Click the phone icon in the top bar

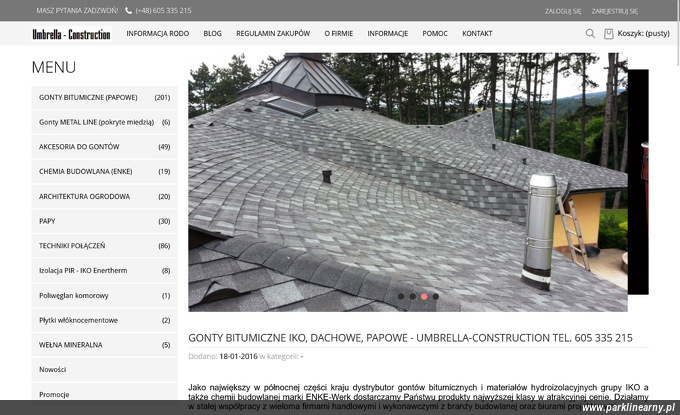click(x=128, y=10)
